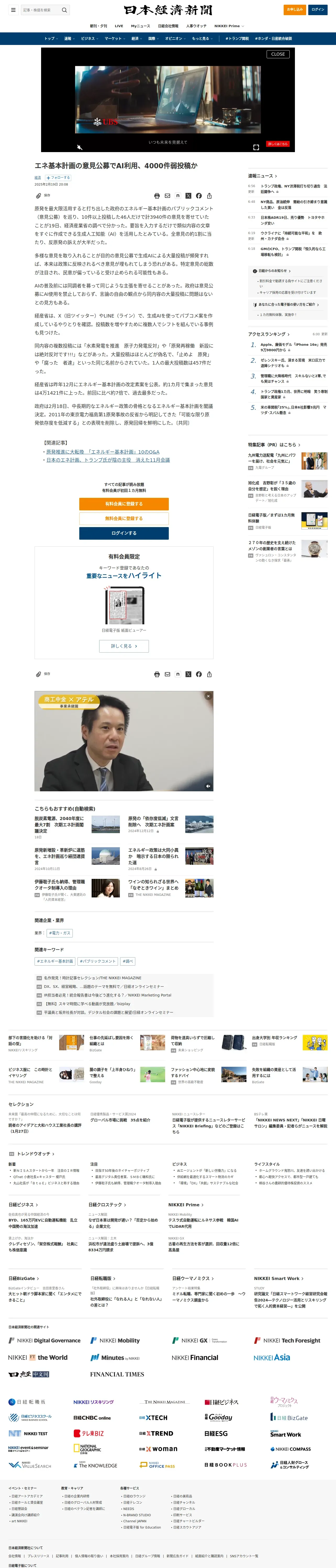
Task: Open related link 原発推進に大転換 Q&A
Action: (103, 452)
